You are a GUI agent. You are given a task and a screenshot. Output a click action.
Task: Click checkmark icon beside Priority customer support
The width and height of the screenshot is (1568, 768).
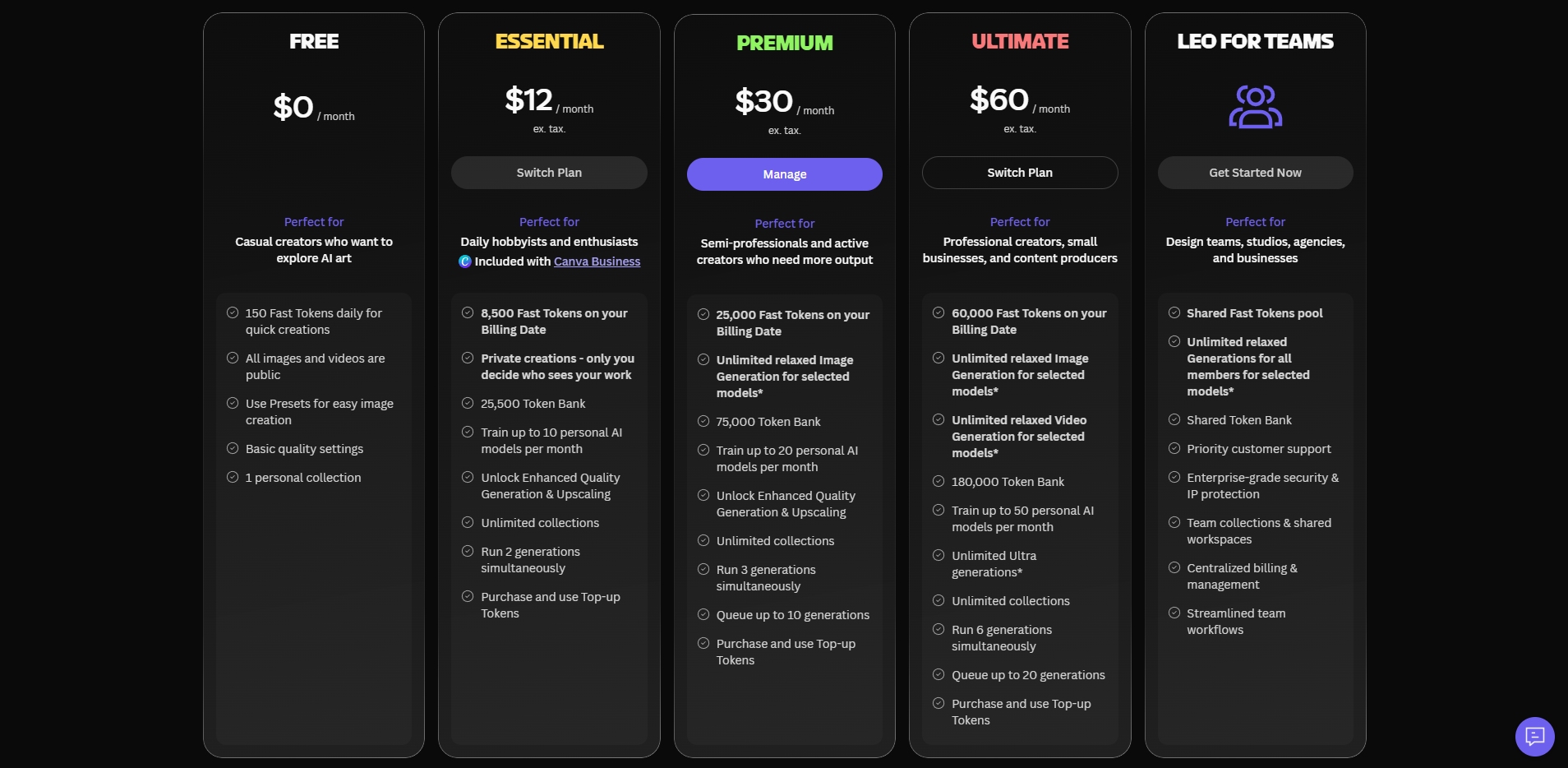(1174, 448)
